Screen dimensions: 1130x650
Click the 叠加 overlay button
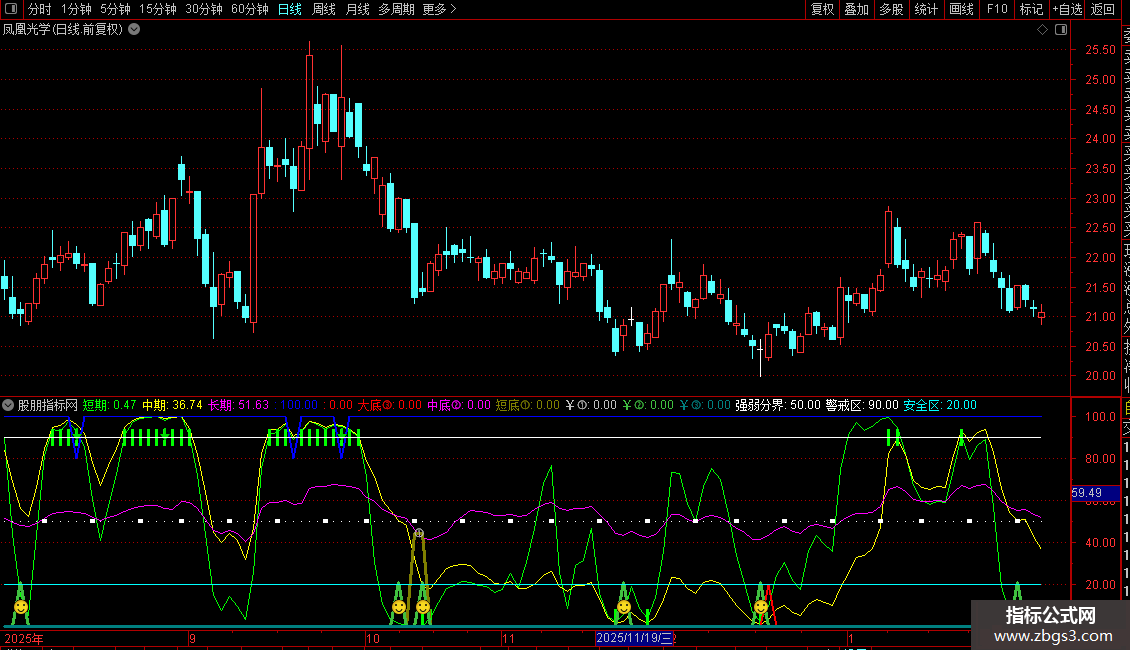click(x=856, y=10)
